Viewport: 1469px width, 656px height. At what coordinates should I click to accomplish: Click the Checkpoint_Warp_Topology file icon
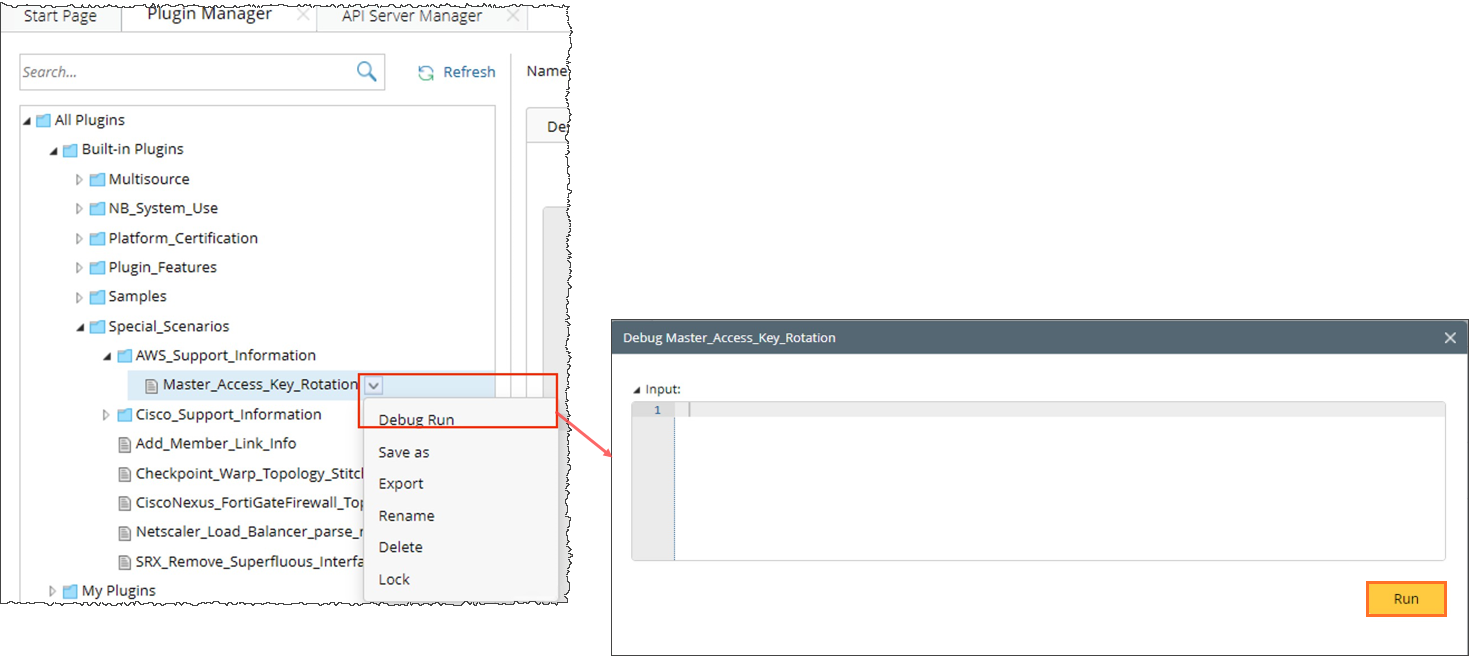pos(125,474)
